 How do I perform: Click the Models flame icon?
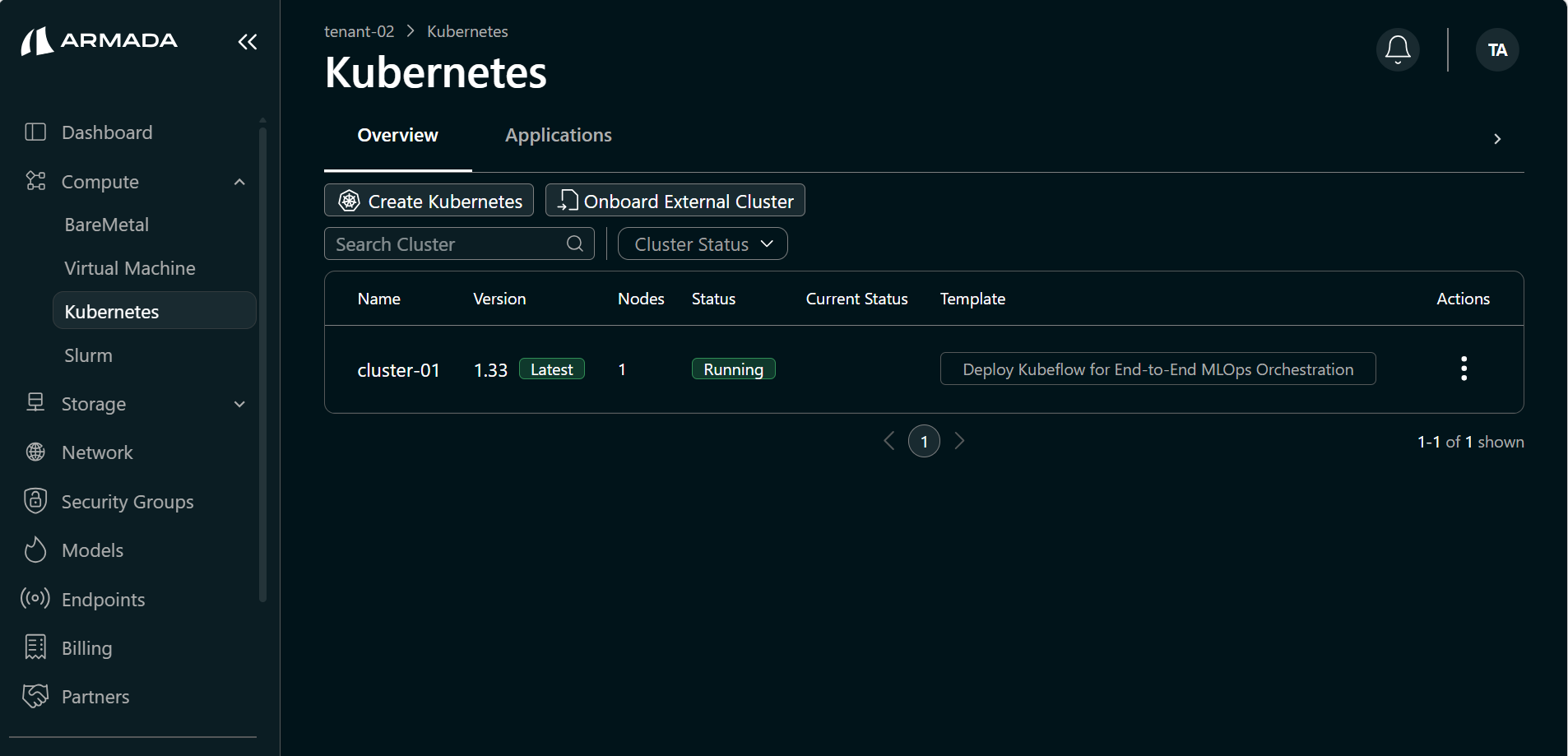click(x=35, y=550)
